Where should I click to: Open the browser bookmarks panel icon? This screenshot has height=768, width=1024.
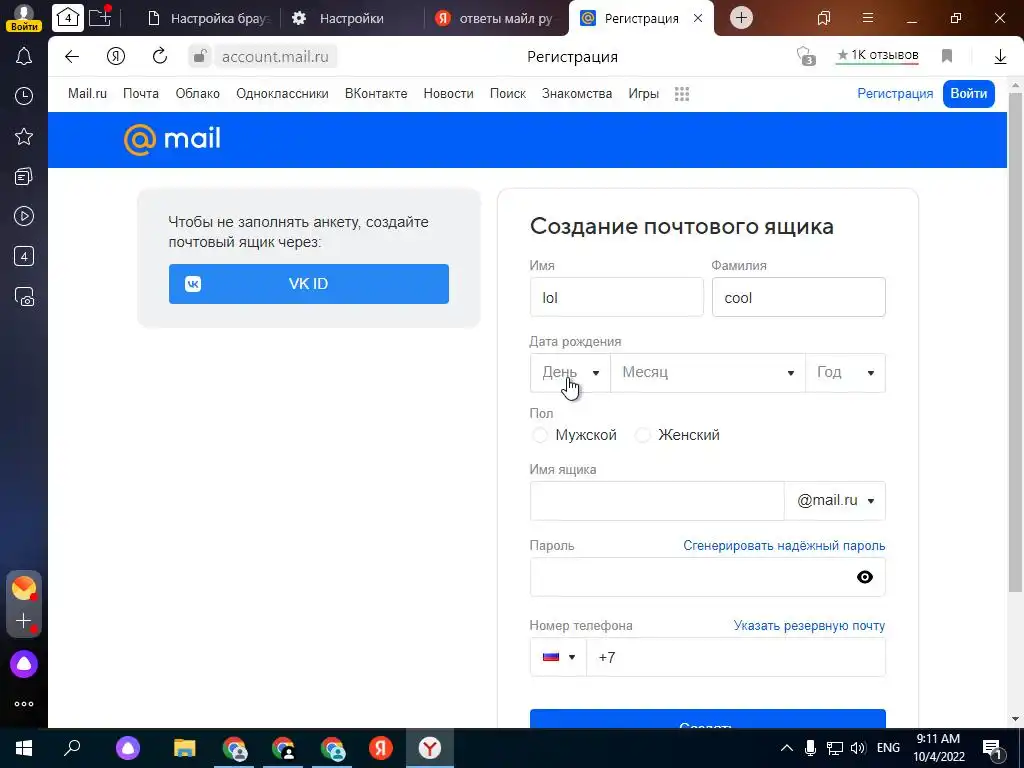click(x=824, y=18)
